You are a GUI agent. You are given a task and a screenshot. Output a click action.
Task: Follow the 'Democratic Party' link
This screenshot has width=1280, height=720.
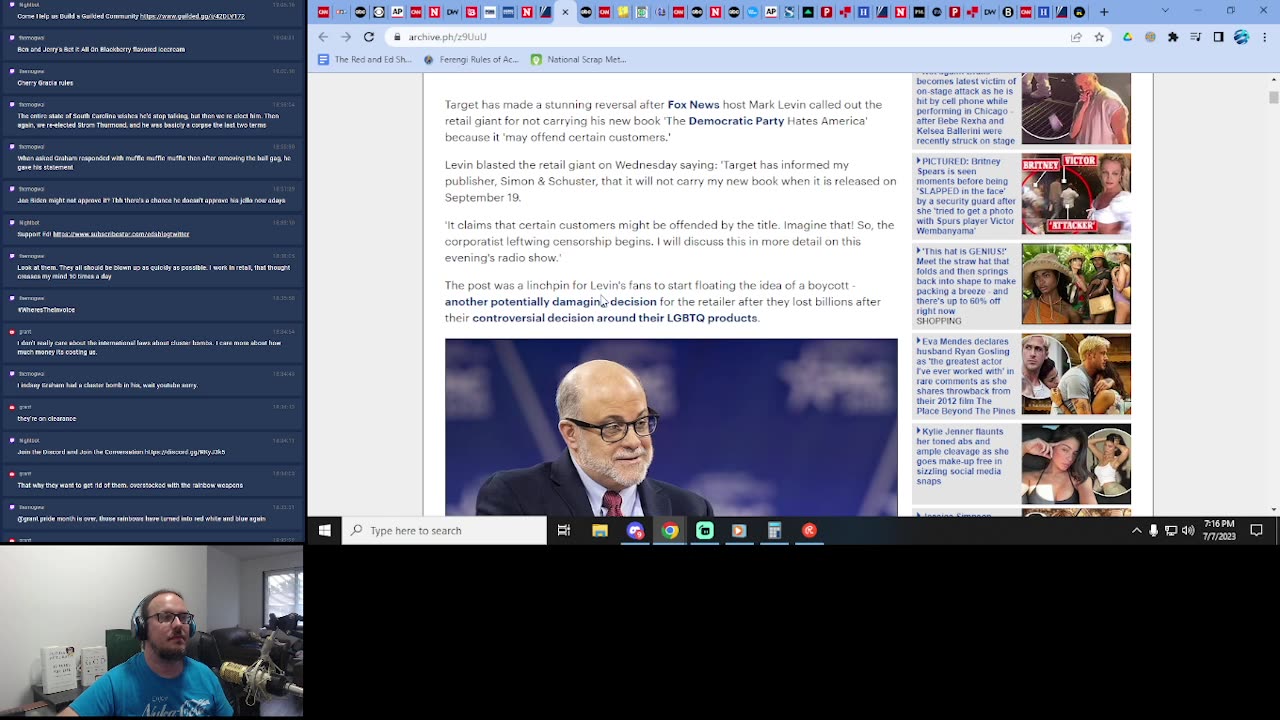(x=736, y=121)
